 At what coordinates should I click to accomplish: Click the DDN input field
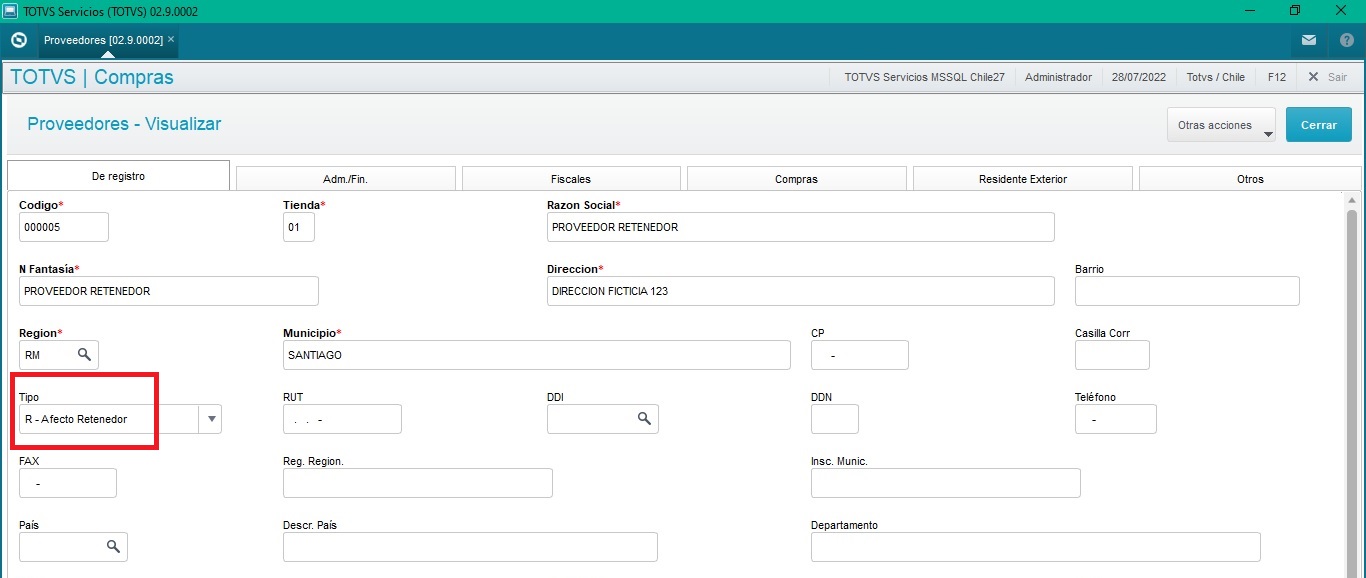click(x=835, y=419)
